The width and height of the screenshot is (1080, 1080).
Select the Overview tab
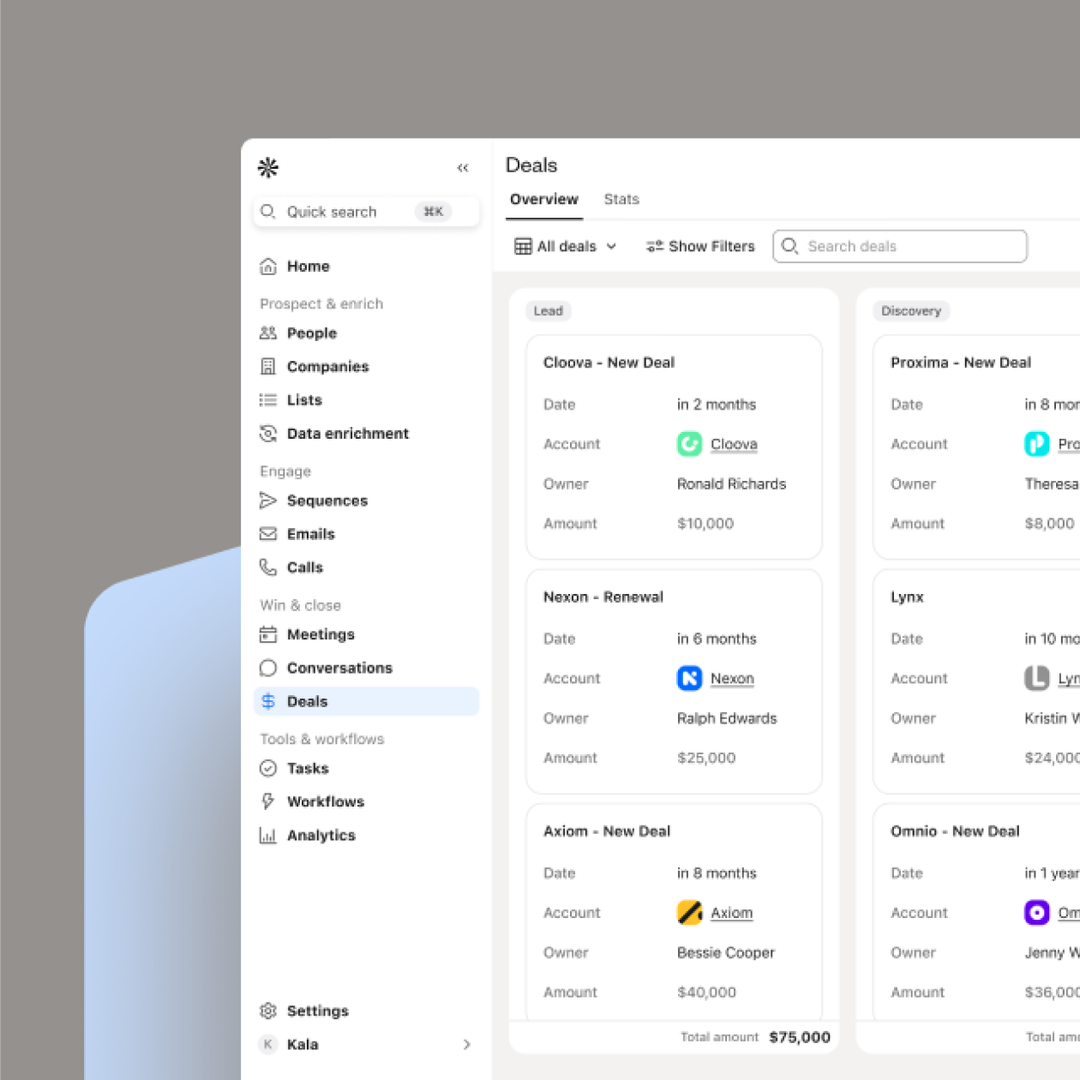point(544,199)
